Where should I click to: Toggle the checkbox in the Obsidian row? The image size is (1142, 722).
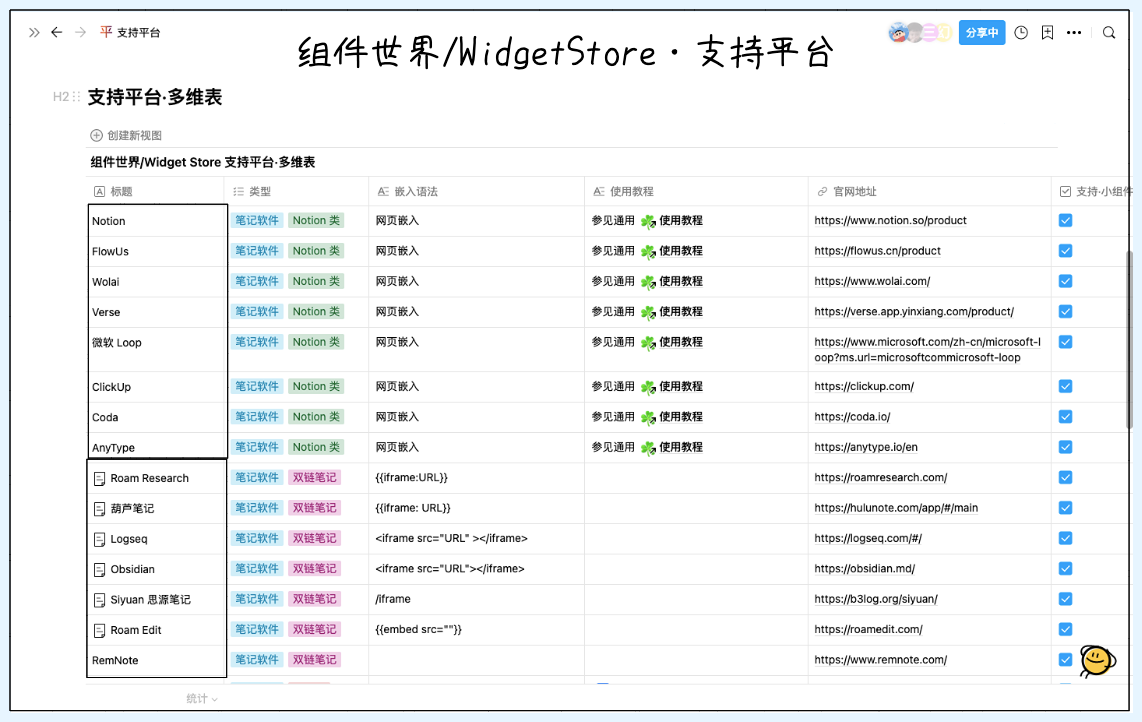click(1065, 569)
